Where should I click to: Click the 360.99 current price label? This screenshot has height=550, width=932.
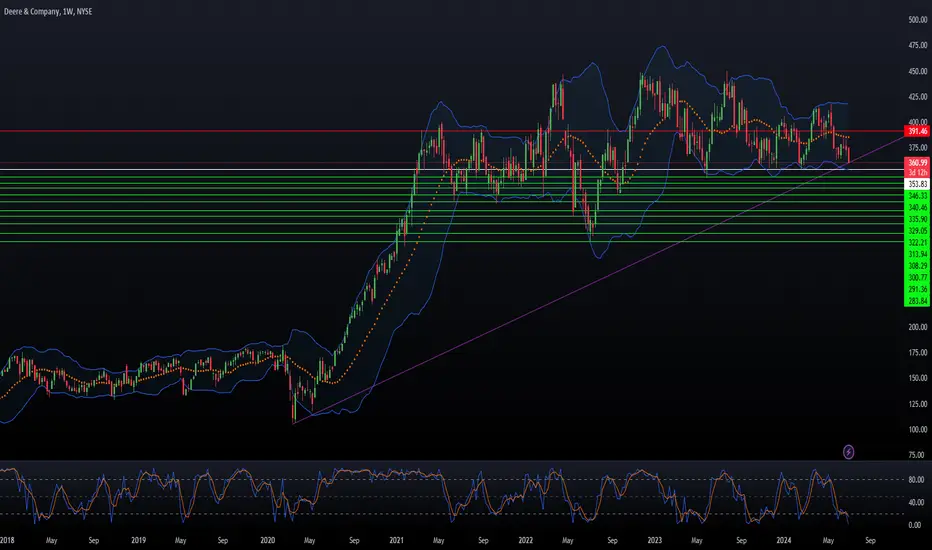coord(917,162)
